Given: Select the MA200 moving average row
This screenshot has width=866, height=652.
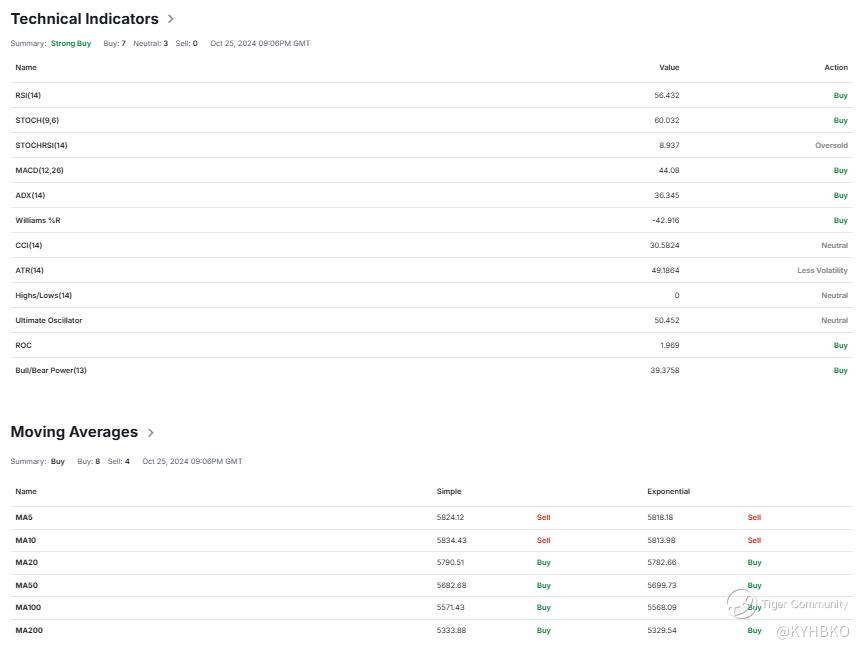Looking at the screenshot, I should (x=432, y=630).
